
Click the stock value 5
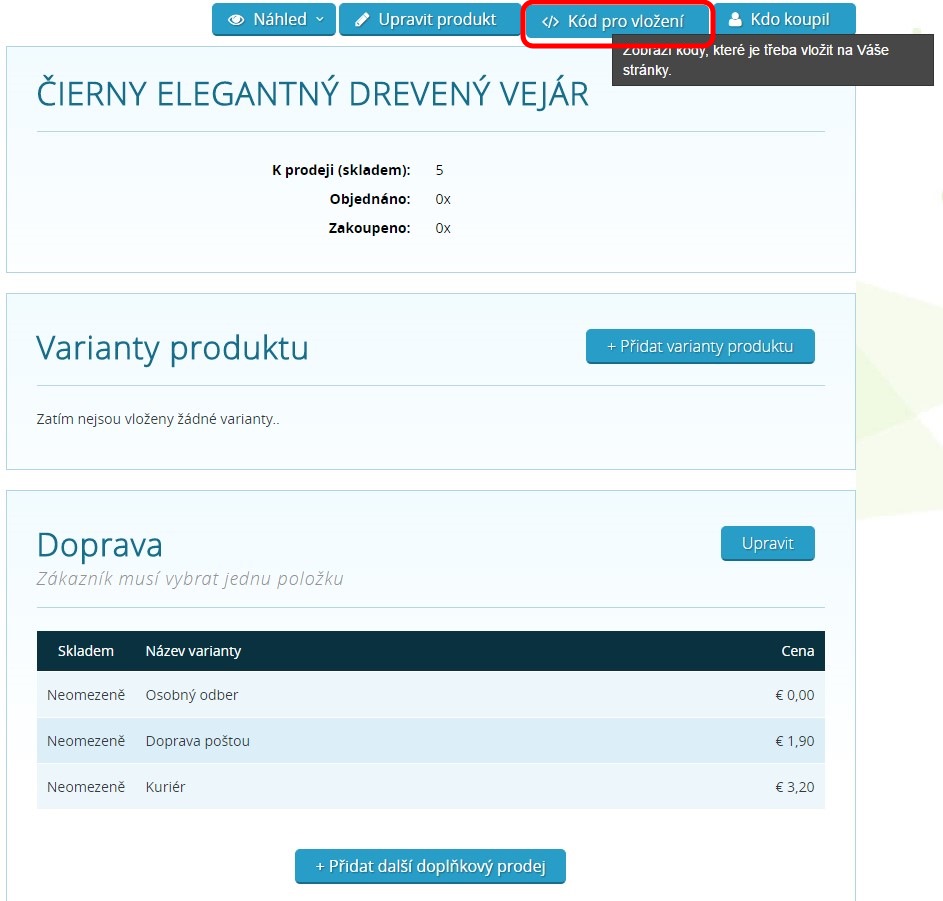coord(439,170)
